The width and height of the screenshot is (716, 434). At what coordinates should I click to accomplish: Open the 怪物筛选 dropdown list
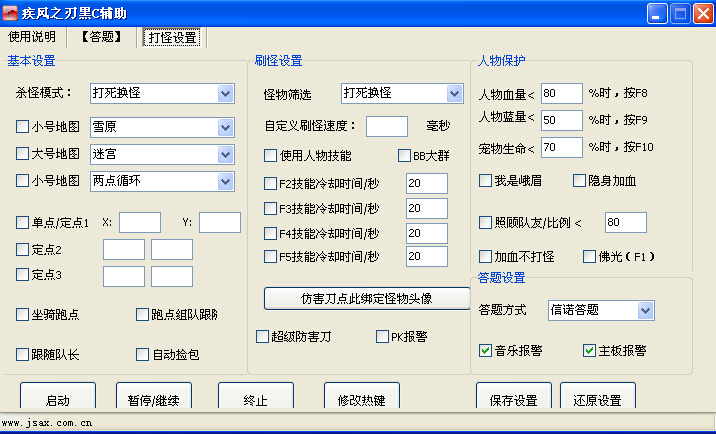pyautogui.click(x=454, y=94)
